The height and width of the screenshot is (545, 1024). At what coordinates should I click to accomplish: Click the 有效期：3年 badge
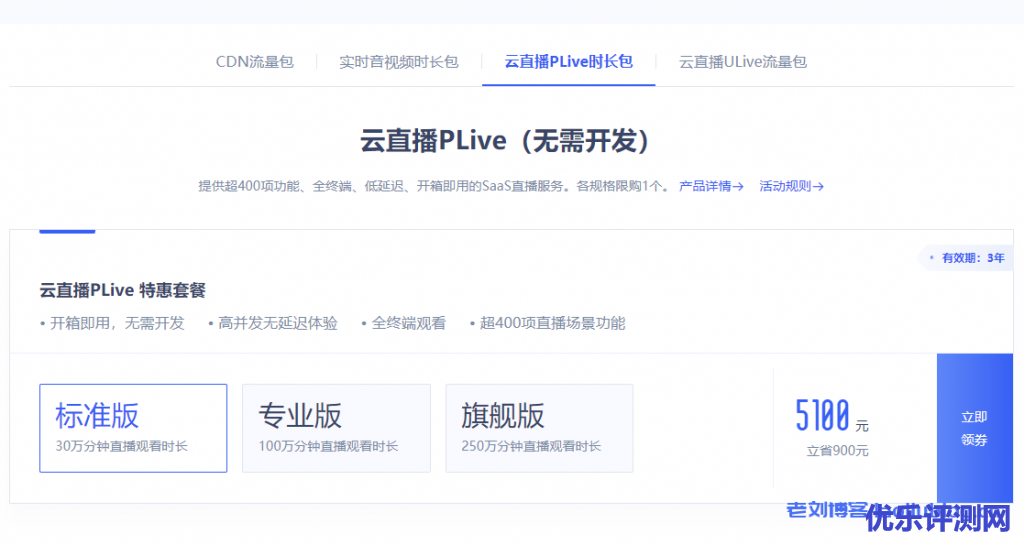[967, 258]
